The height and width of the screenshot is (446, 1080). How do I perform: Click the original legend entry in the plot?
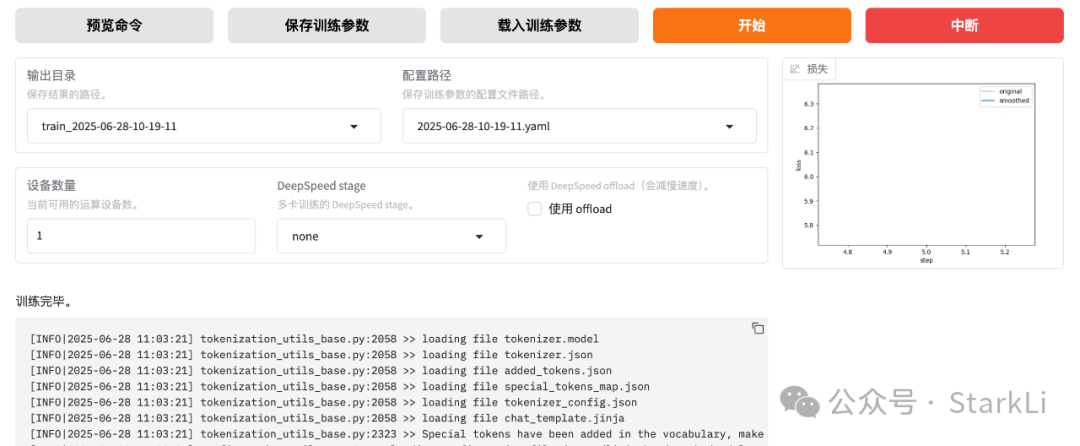pos(1003,91)
